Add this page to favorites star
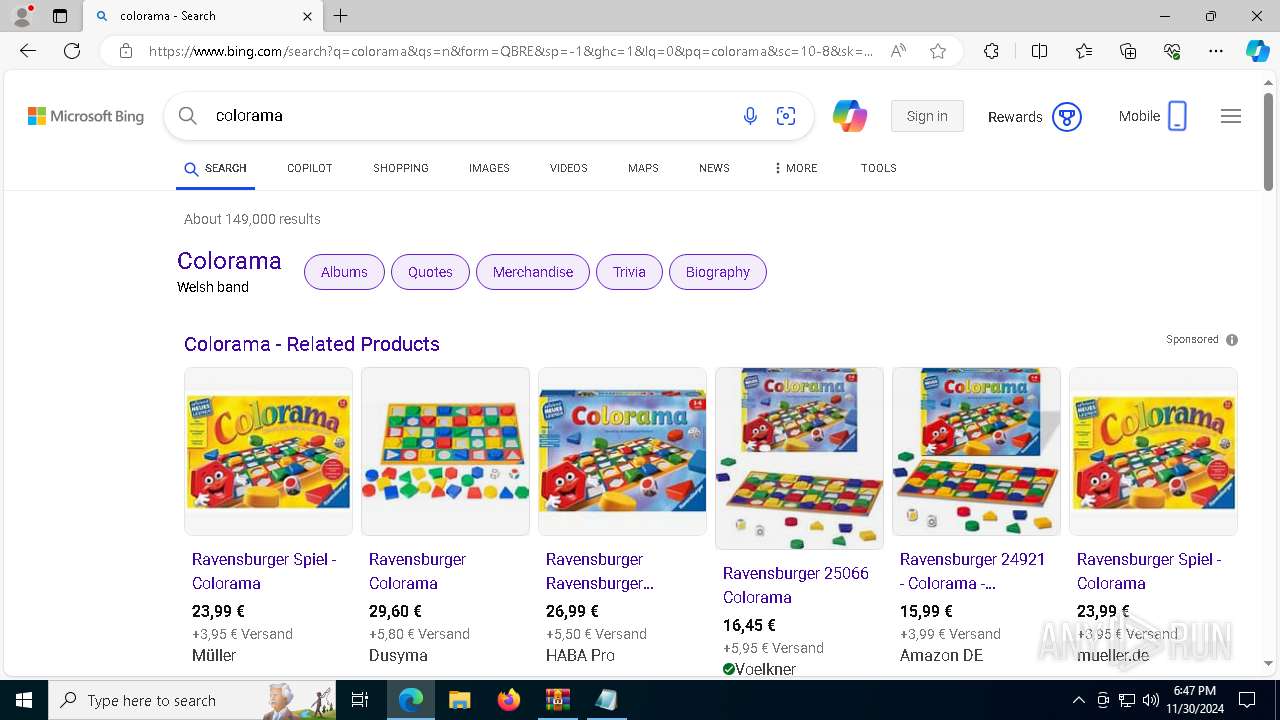The height and width of the screenshot is (720, 1280). coord(938,51)
